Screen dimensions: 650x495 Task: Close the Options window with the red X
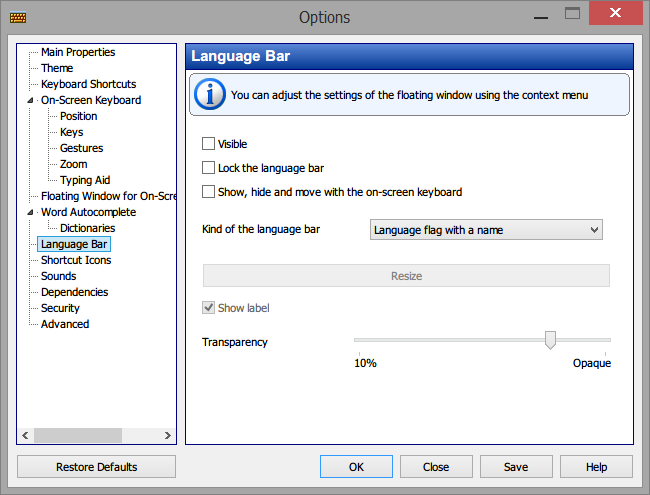(x=615, y=13)
